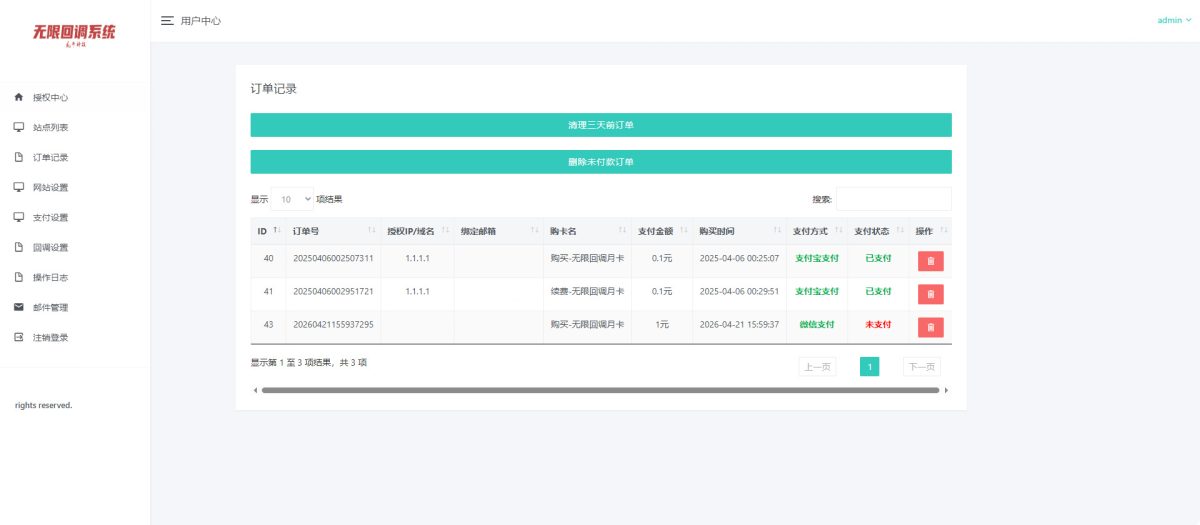Click the 微信支付 payment method cell
The height and width of the screenshot is (525, 1200).
[x=817, y=325]
